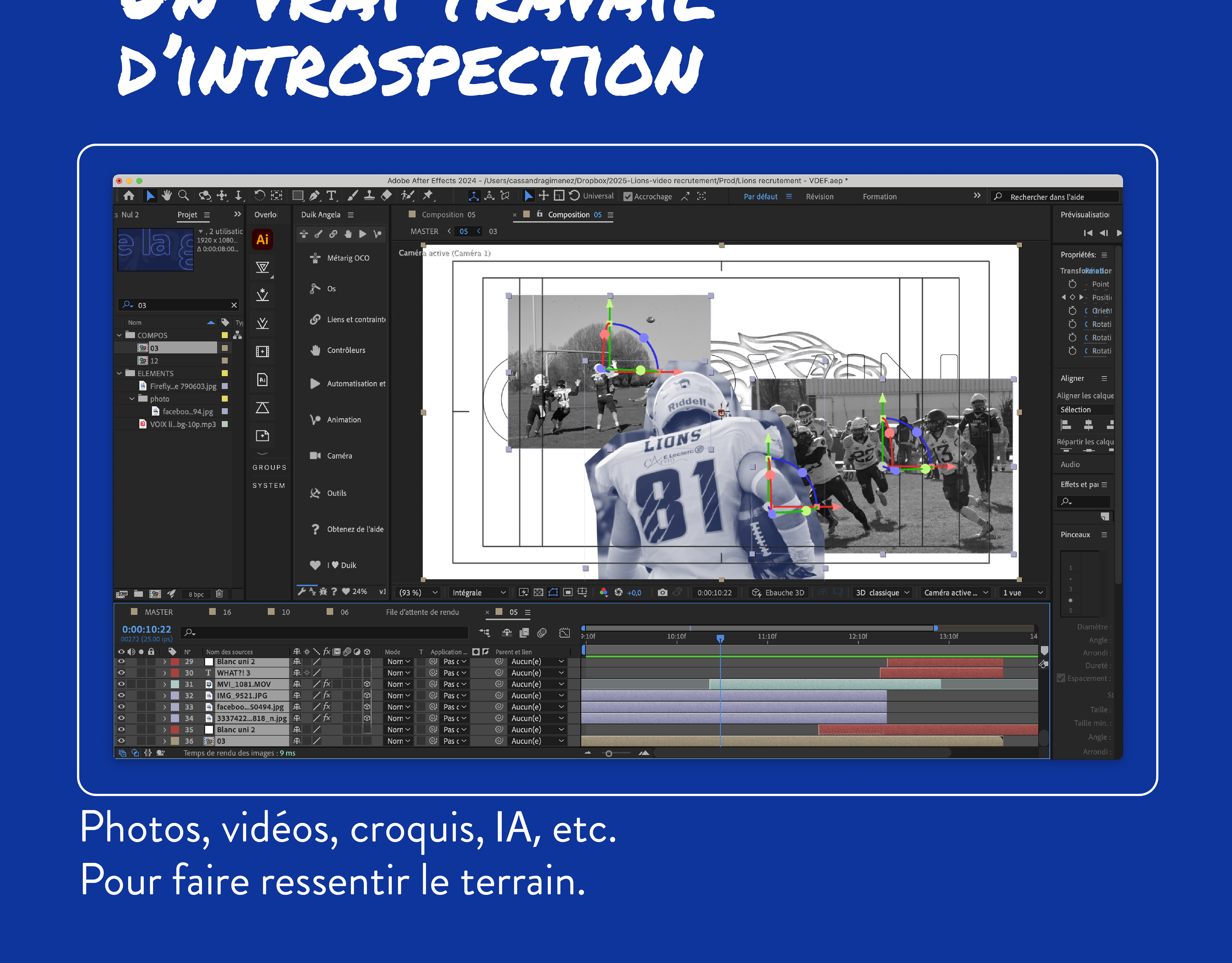Select the Hand tool in toolbar
This screenshot has width=1232, height=963.
click(x=167, y=196)
